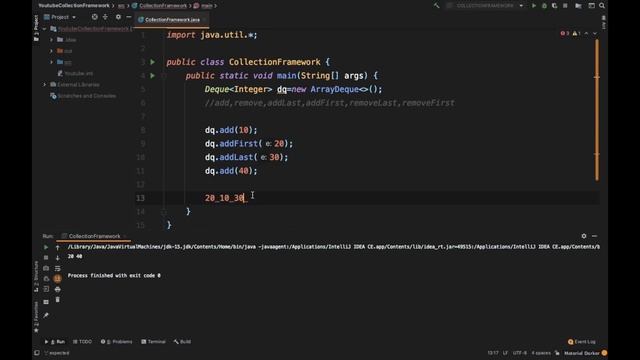Open Project Structure folder icon

pyautogui.click(x=578, y=6)
